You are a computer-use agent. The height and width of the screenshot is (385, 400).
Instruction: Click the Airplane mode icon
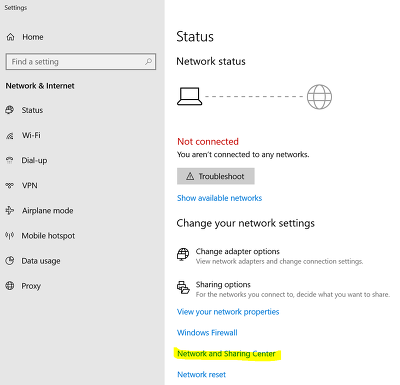click(10, 210)
